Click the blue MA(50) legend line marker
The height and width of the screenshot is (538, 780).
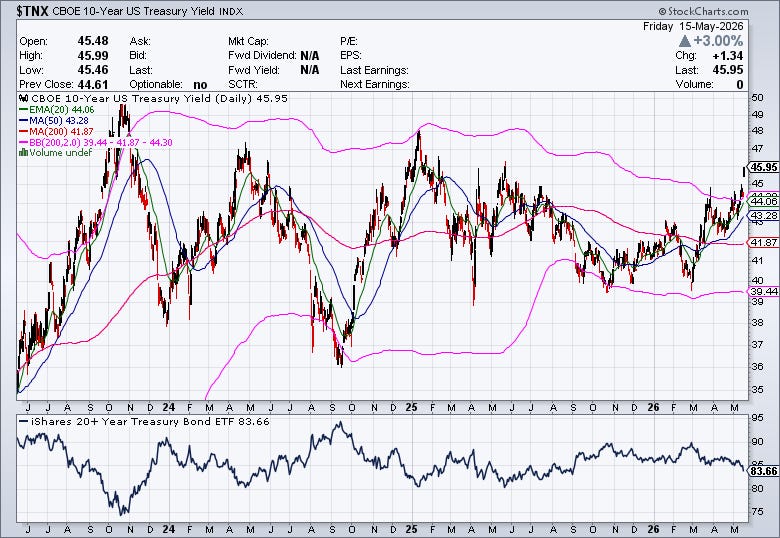23,121
